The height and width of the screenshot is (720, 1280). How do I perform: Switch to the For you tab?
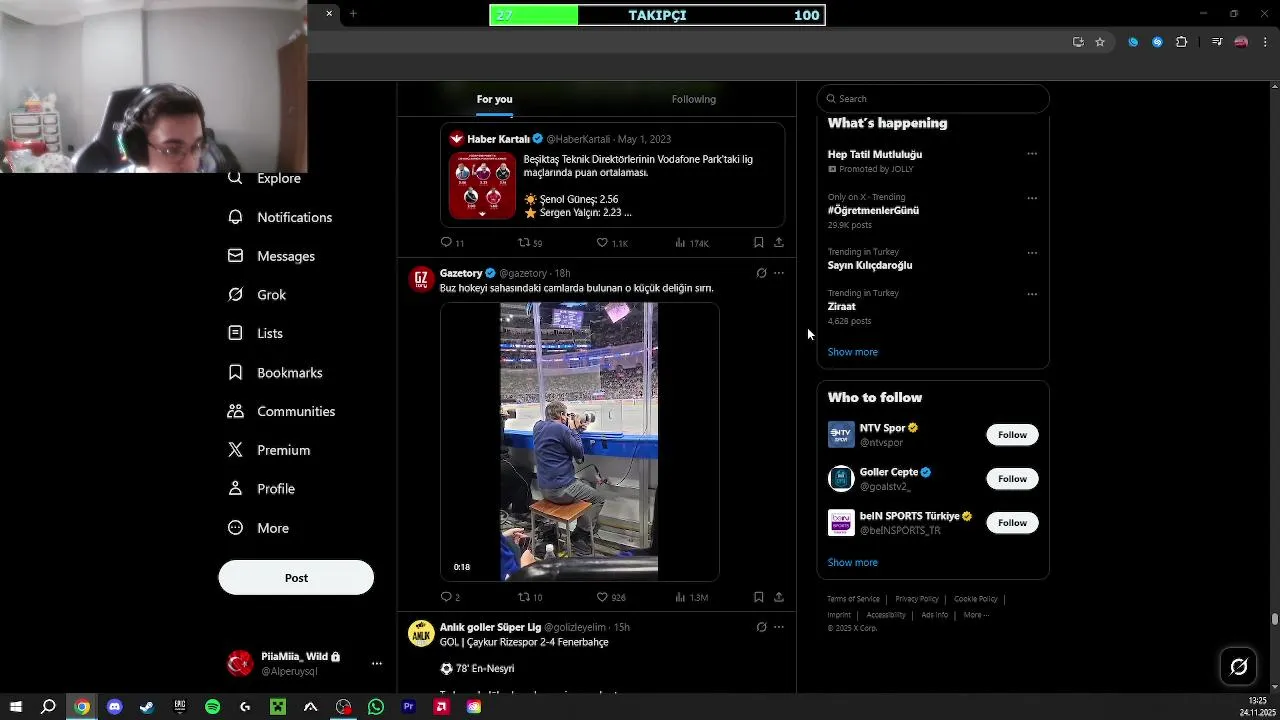pos(494,99)
